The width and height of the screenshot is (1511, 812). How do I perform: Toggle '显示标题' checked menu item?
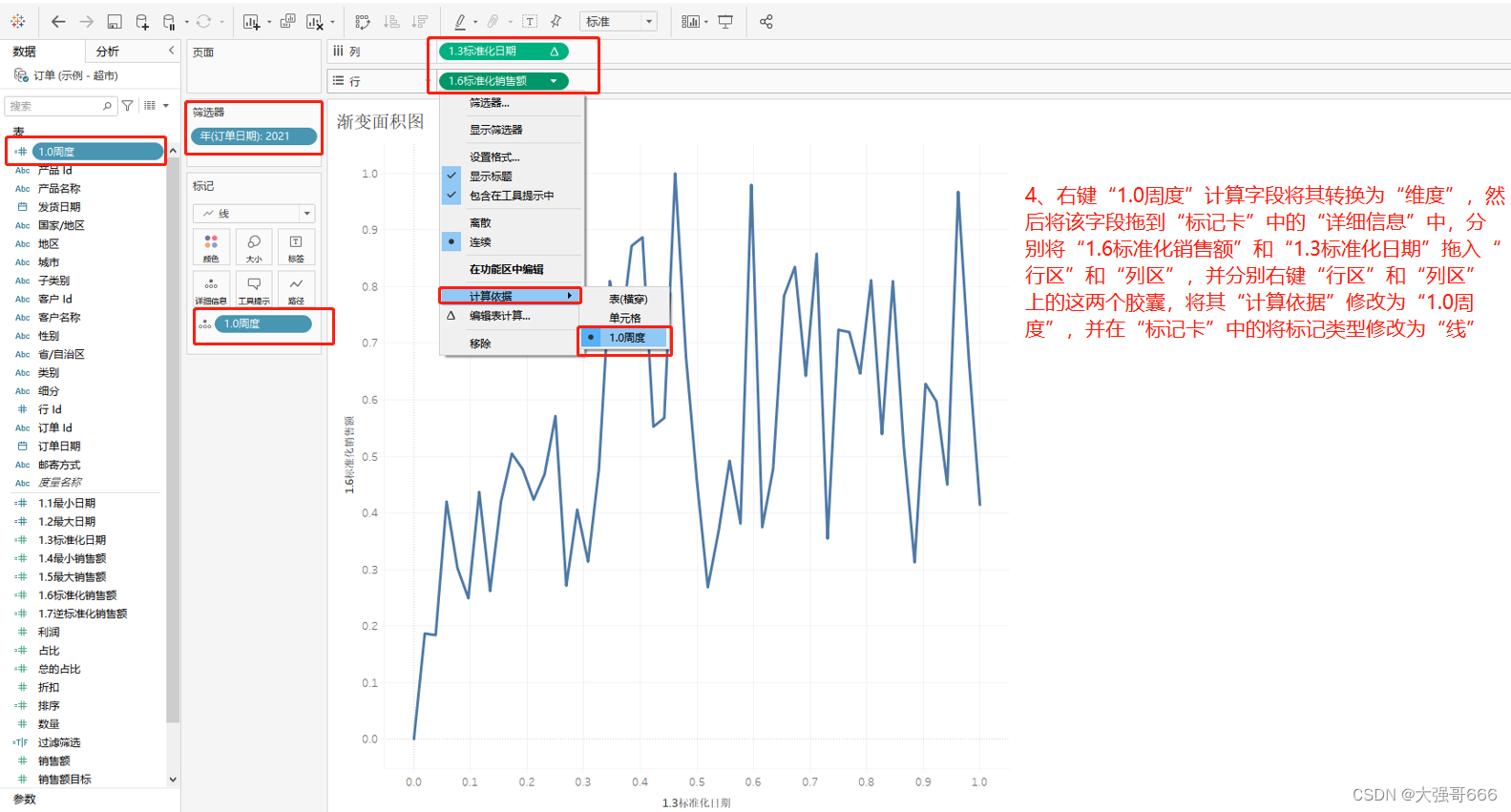[512, 177]
